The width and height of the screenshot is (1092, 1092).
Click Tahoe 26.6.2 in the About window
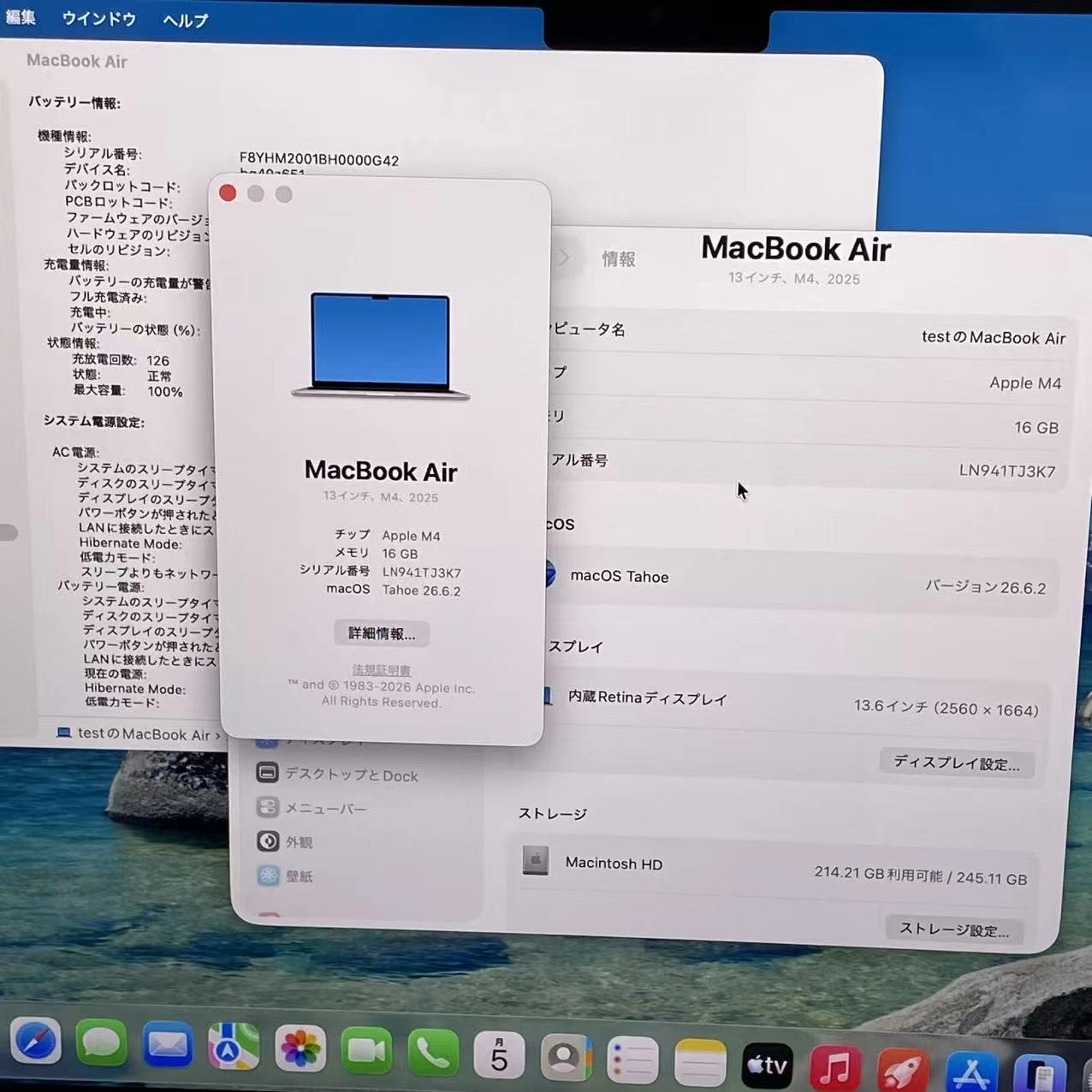(421, 591)
